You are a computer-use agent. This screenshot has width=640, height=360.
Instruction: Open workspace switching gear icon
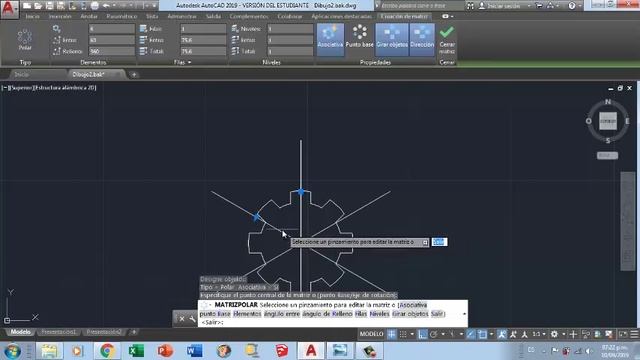[x=554, y=334]
